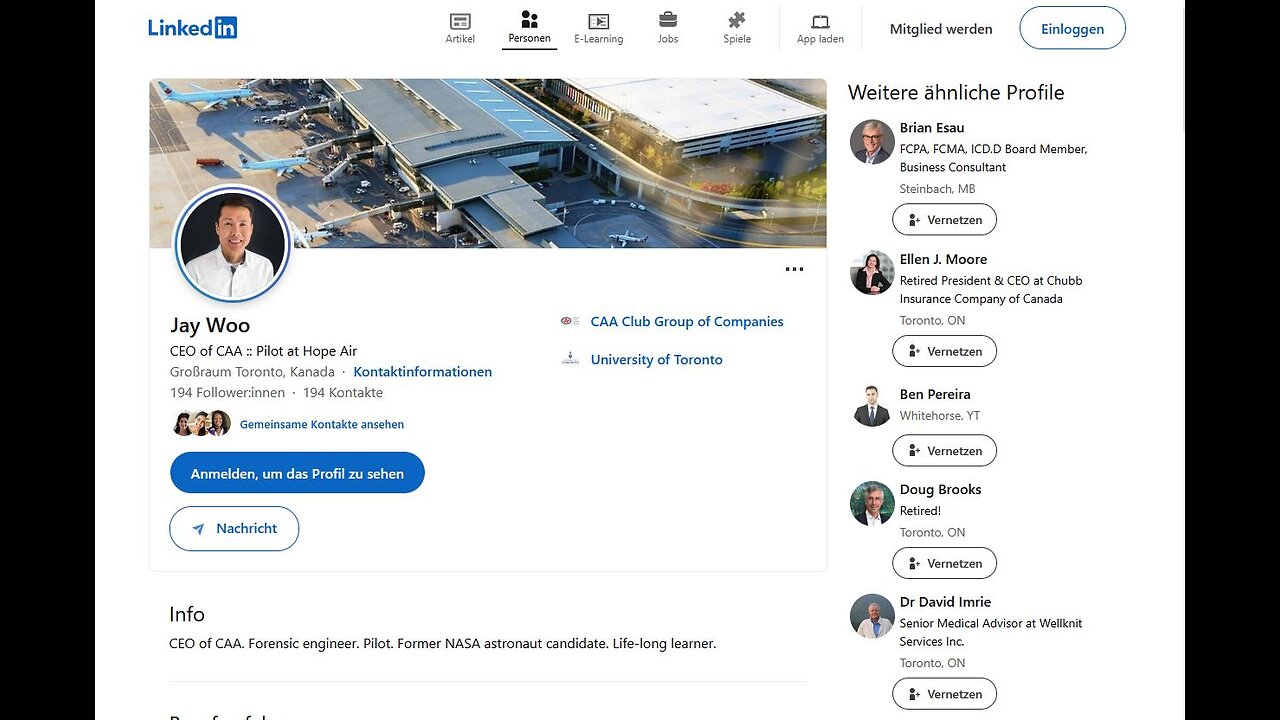
Task: Go to E-Learning section
Action: [598, 28]
